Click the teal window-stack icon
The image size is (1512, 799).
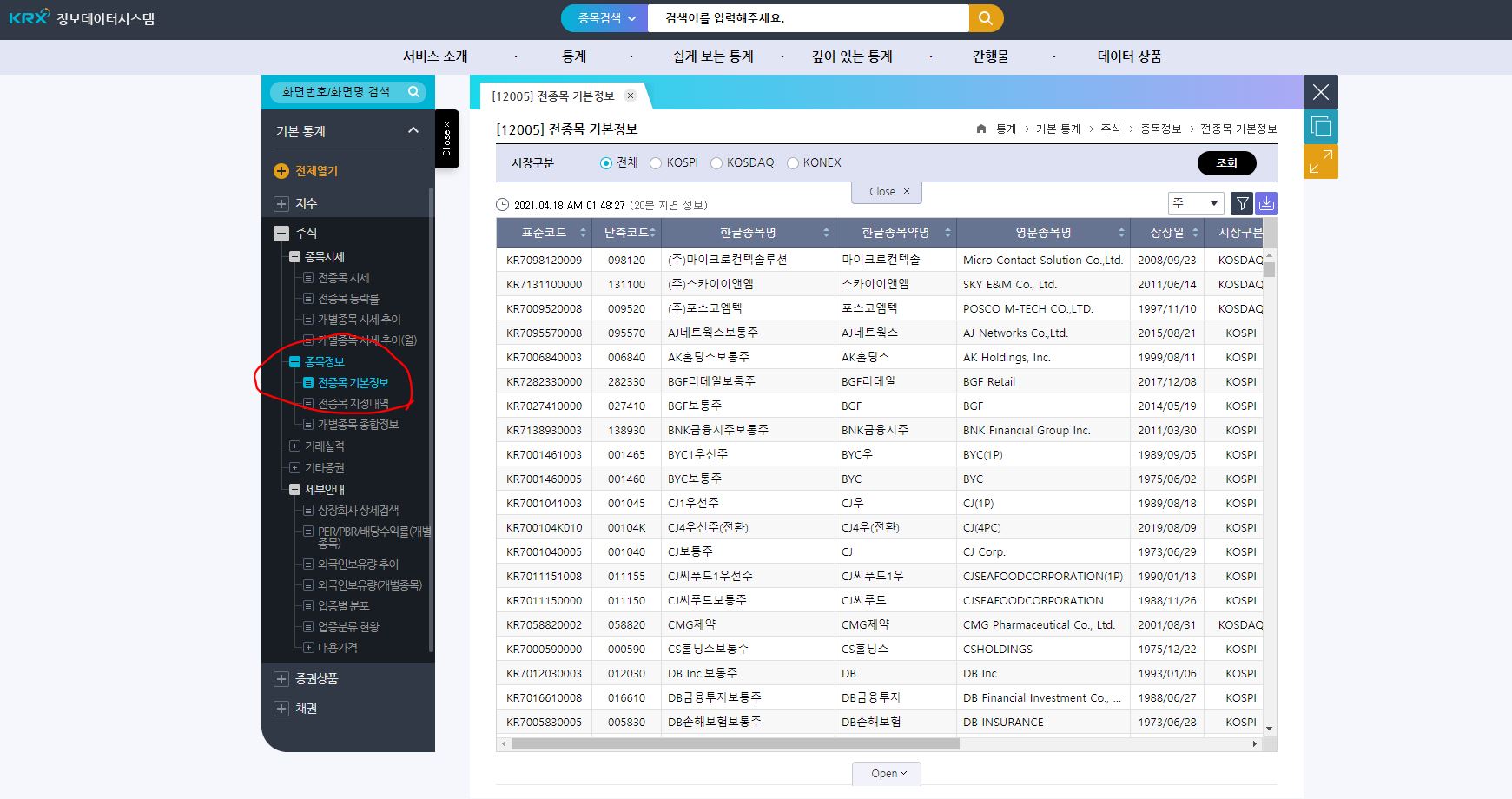1321,127
